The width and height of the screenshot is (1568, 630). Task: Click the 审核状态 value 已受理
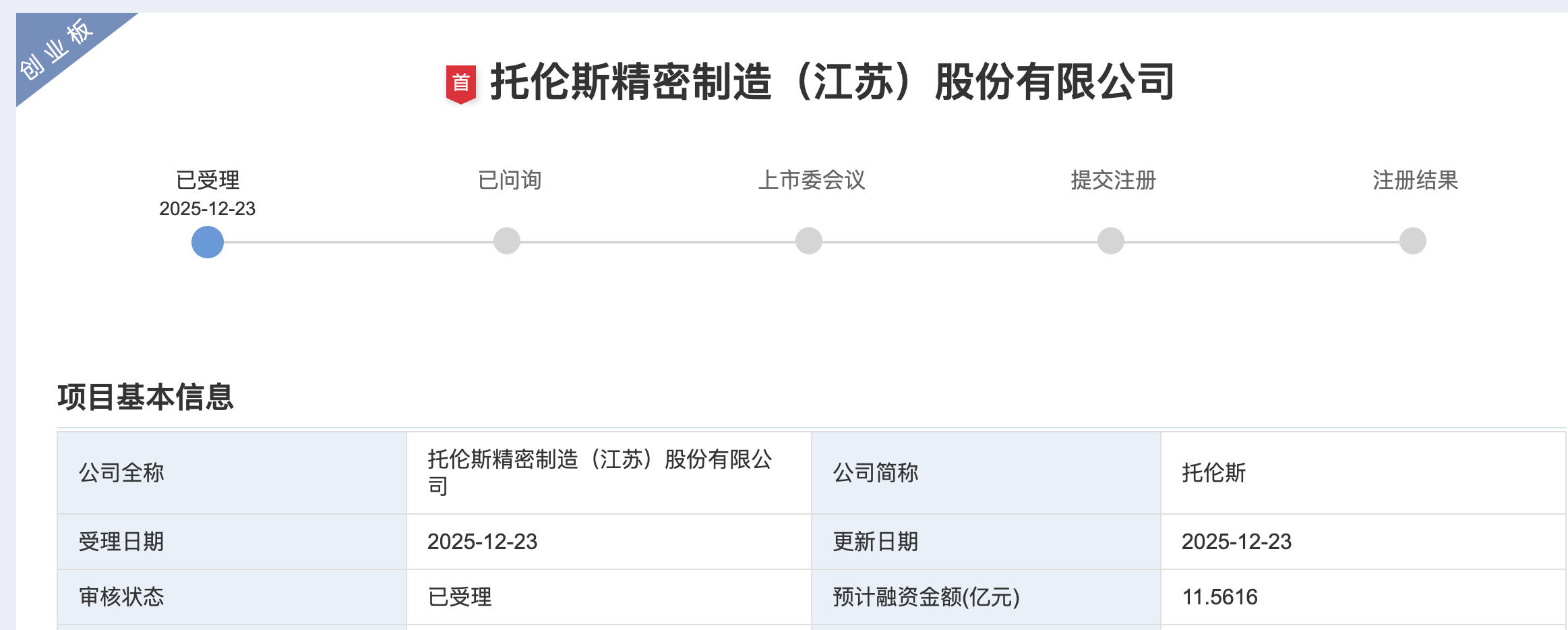point(460,597)
